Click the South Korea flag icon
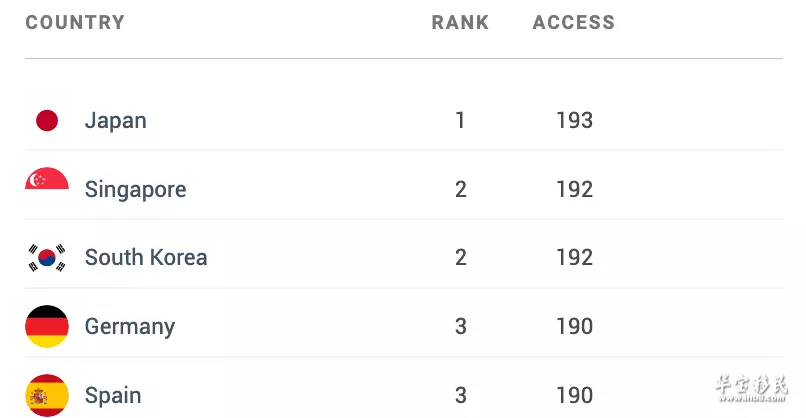The height and width of the screenshot is (418, 806). coord(47,258)
